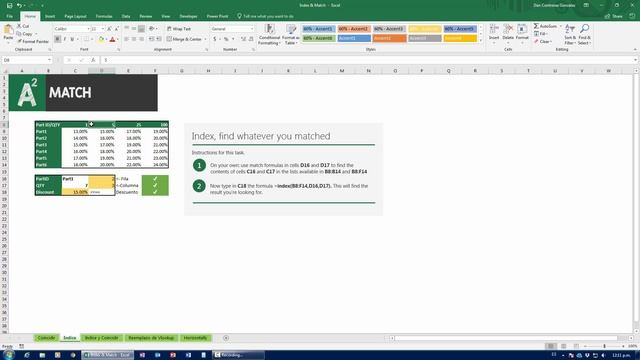640x360 pixels.
Task: Switch to Page Layout view icon in status bar
Action: tap(563, 346)
